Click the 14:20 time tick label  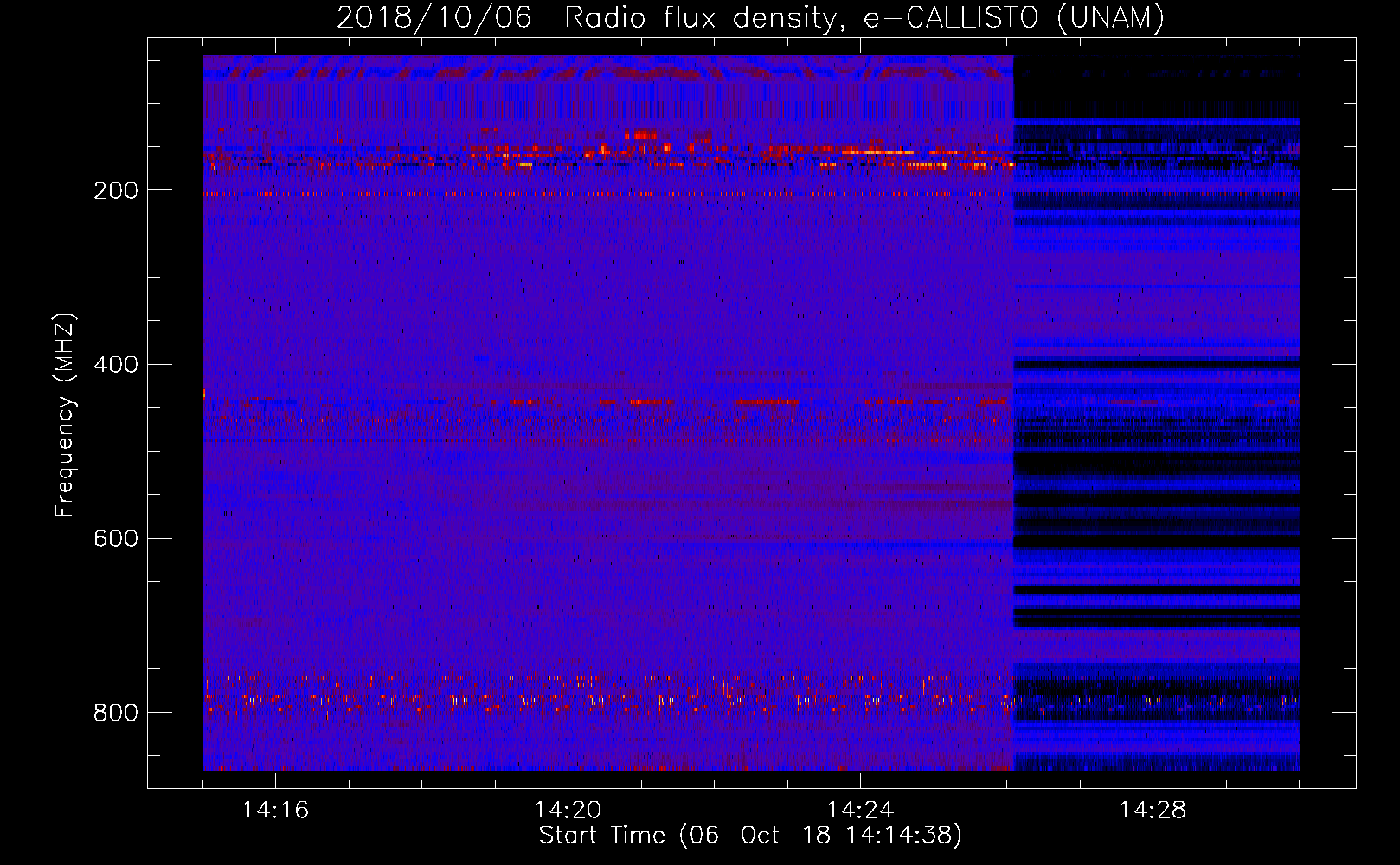click(x=568, y=810)
